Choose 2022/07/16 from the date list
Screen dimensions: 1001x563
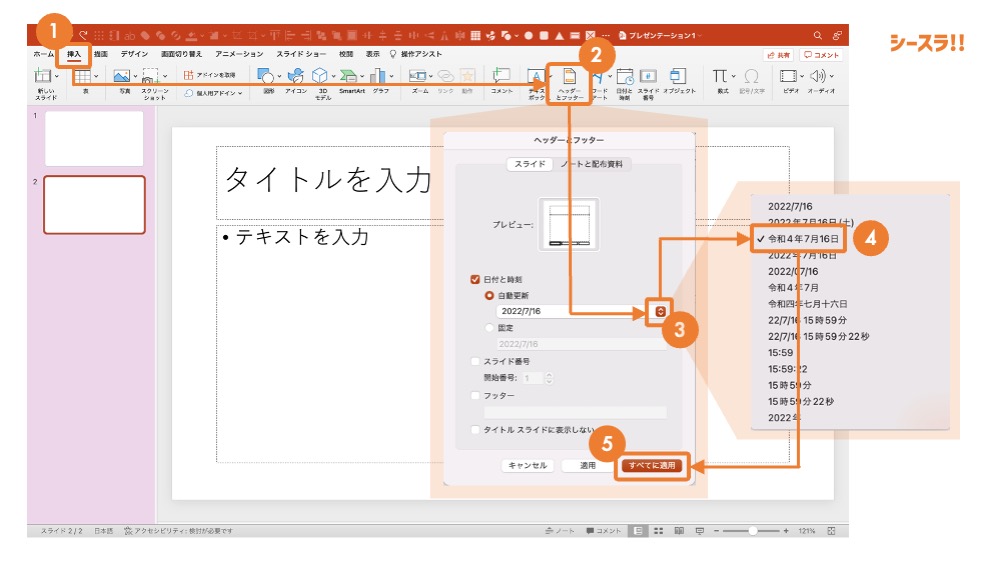[793, 271]
